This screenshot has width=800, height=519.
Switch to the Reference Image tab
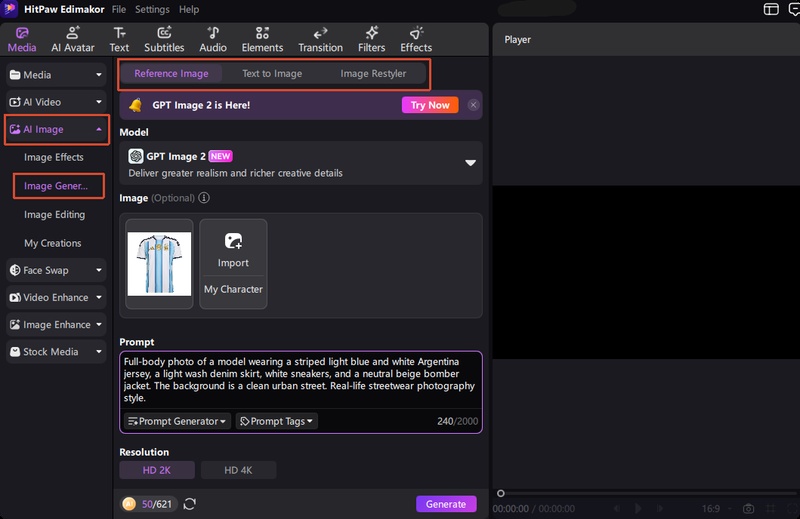(171, 73)
